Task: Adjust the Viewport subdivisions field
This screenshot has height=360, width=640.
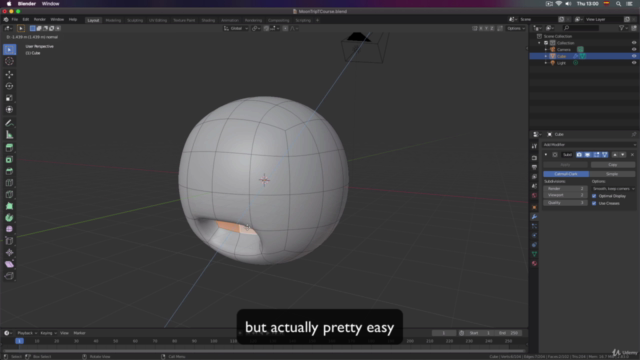Action: tap(565, 195)
